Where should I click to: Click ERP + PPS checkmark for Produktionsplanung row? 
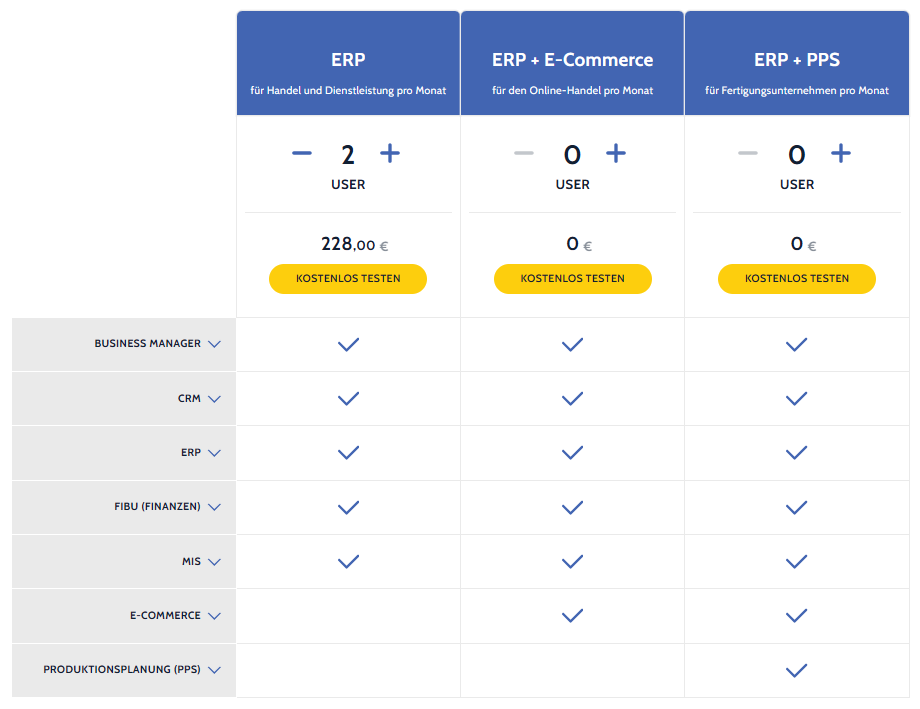tap(796, 670)
